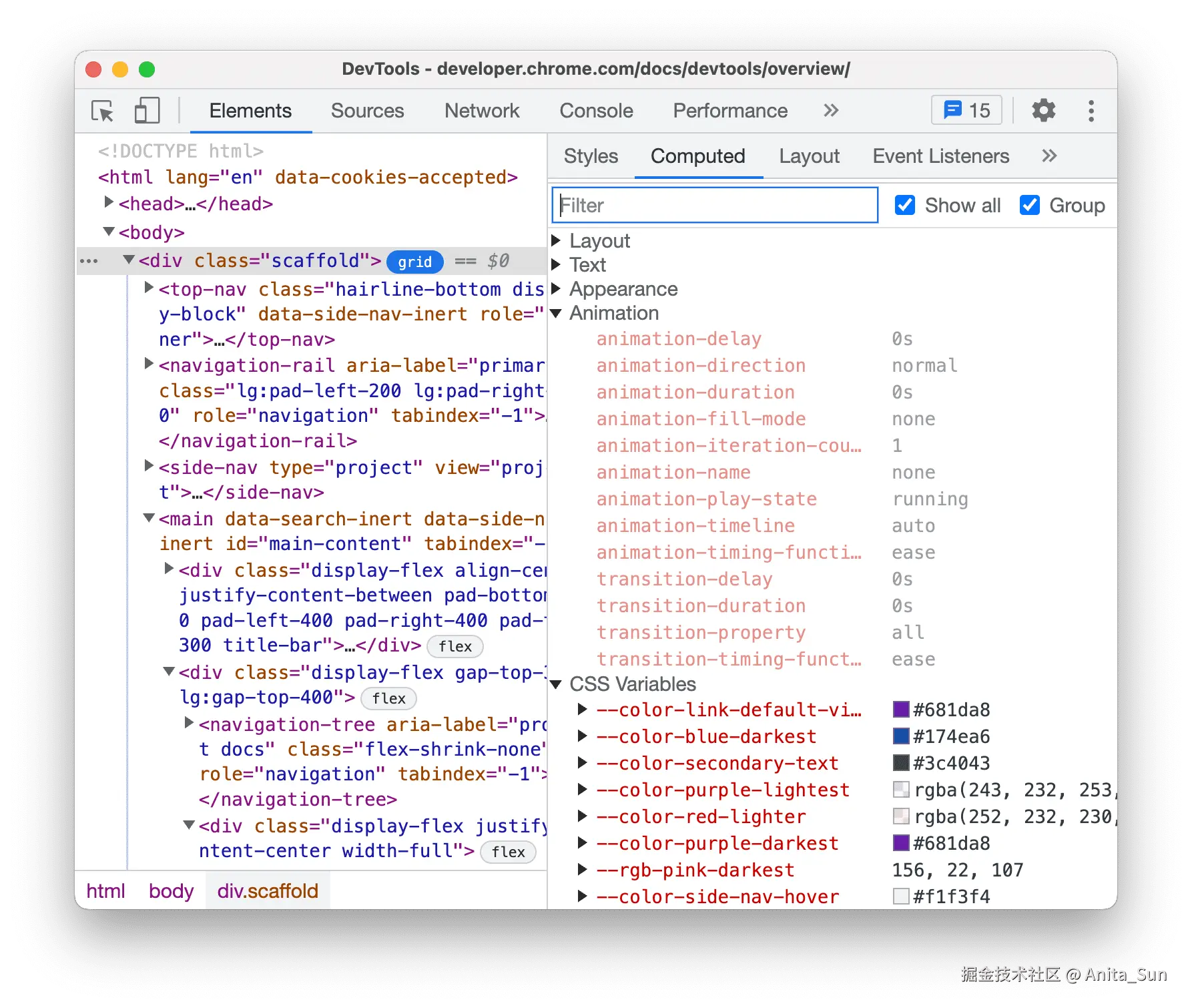Select the animation-play-state property
Screen dimensions: 1192x1008
click(832, 499)
